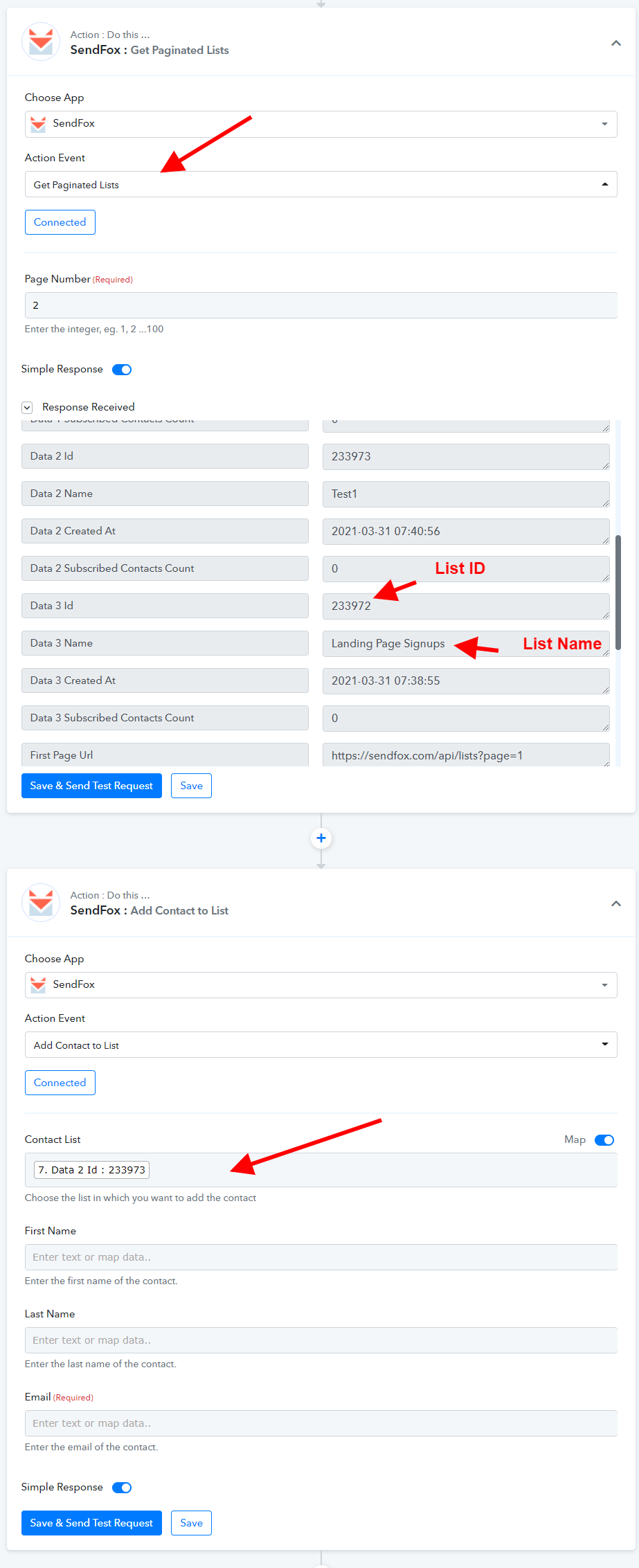Click the Landing Page Signups value field

click(466, 644)
